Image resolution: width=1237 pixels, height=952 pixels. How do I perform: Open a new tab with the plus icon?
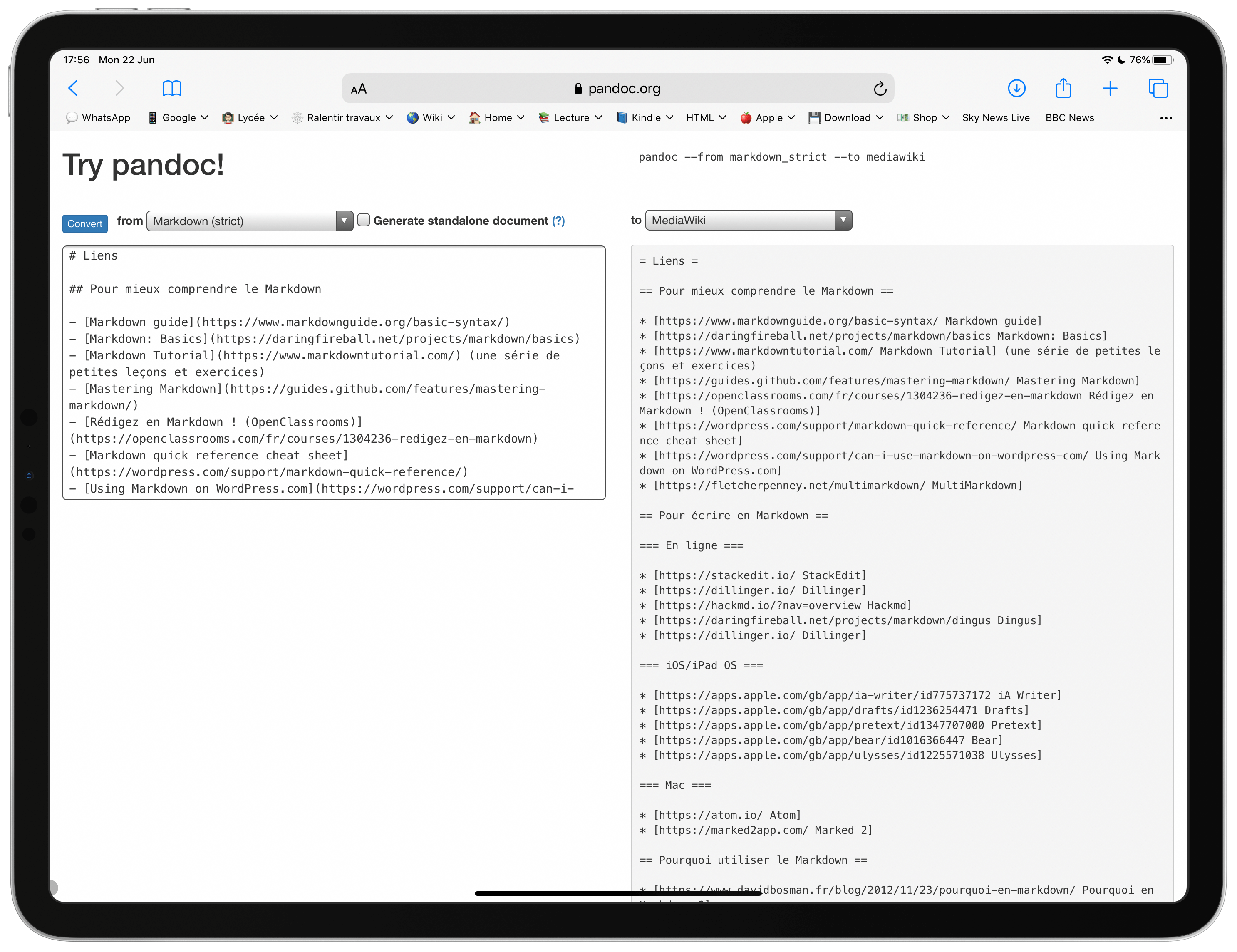pyautogui.click(x=1110, y=88)
